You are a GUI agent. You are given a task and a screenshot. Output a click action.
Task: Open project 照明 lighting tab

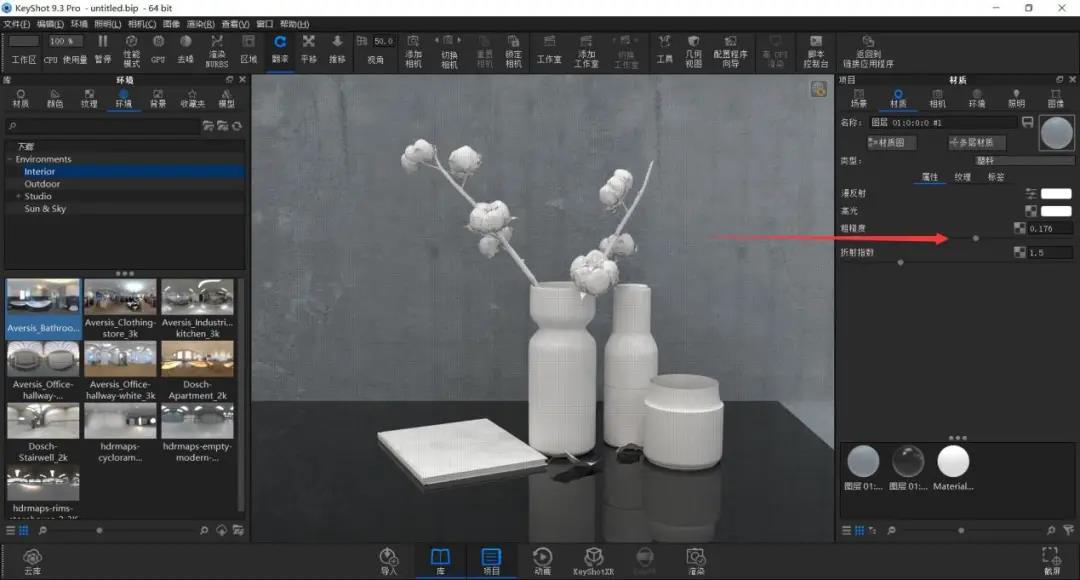pyautogui.click(x=1016, y=99)
